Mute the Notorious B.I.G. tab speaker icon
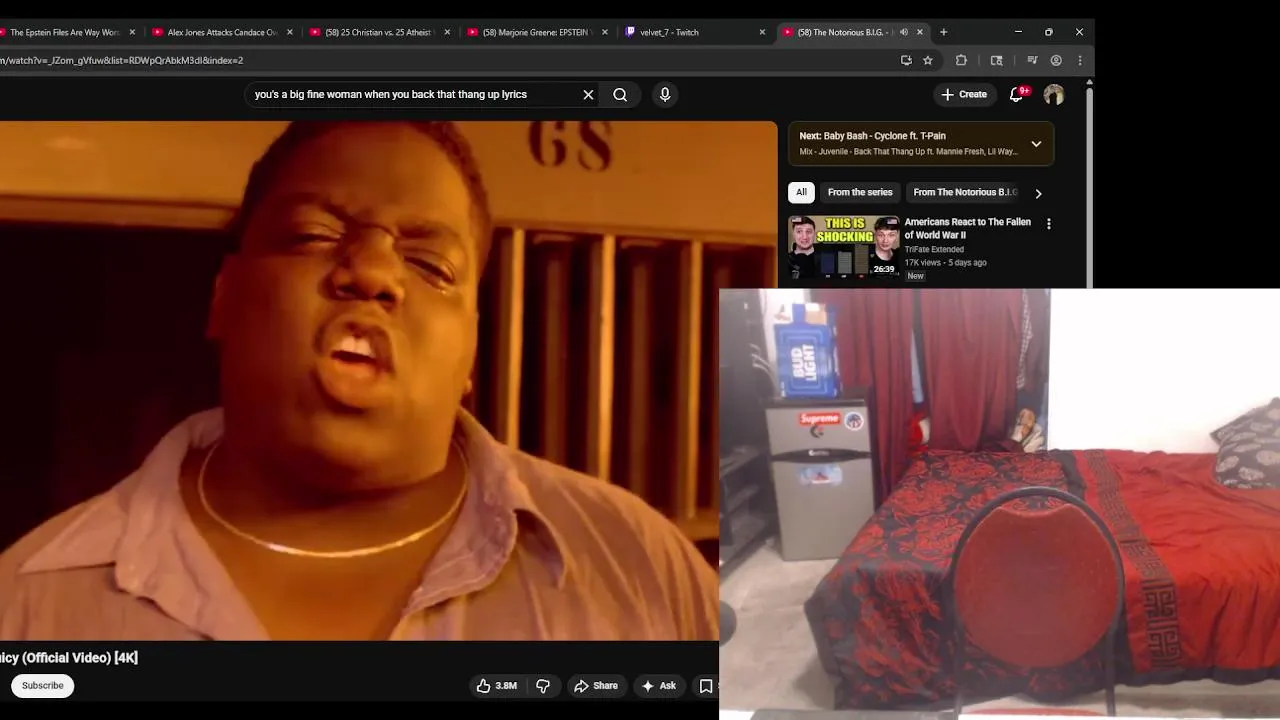 coord(904,32)
